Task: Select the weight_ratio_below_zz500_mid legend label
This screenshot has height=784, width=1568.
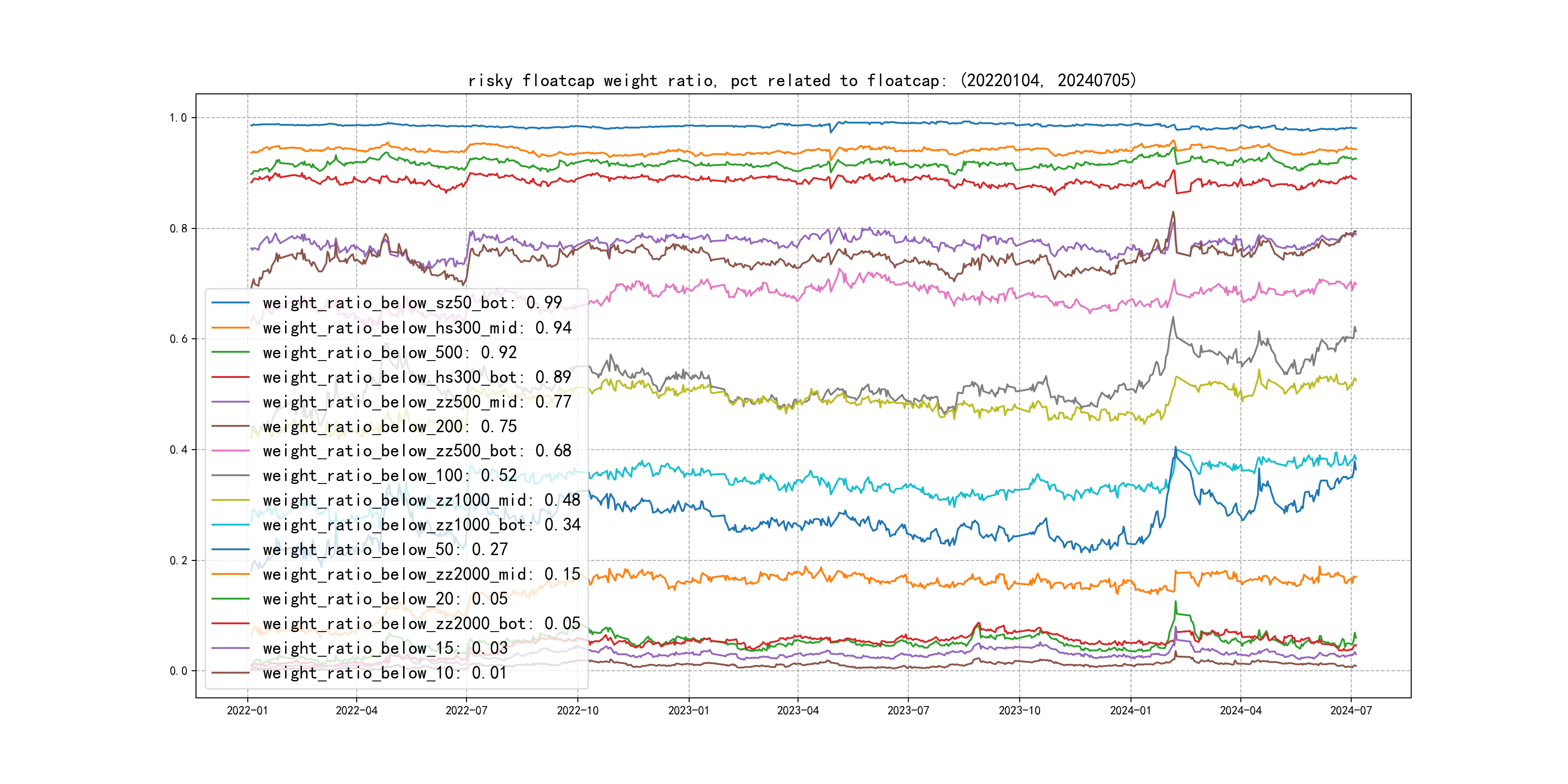Action: pyautogui.click(x=417, y=402)
